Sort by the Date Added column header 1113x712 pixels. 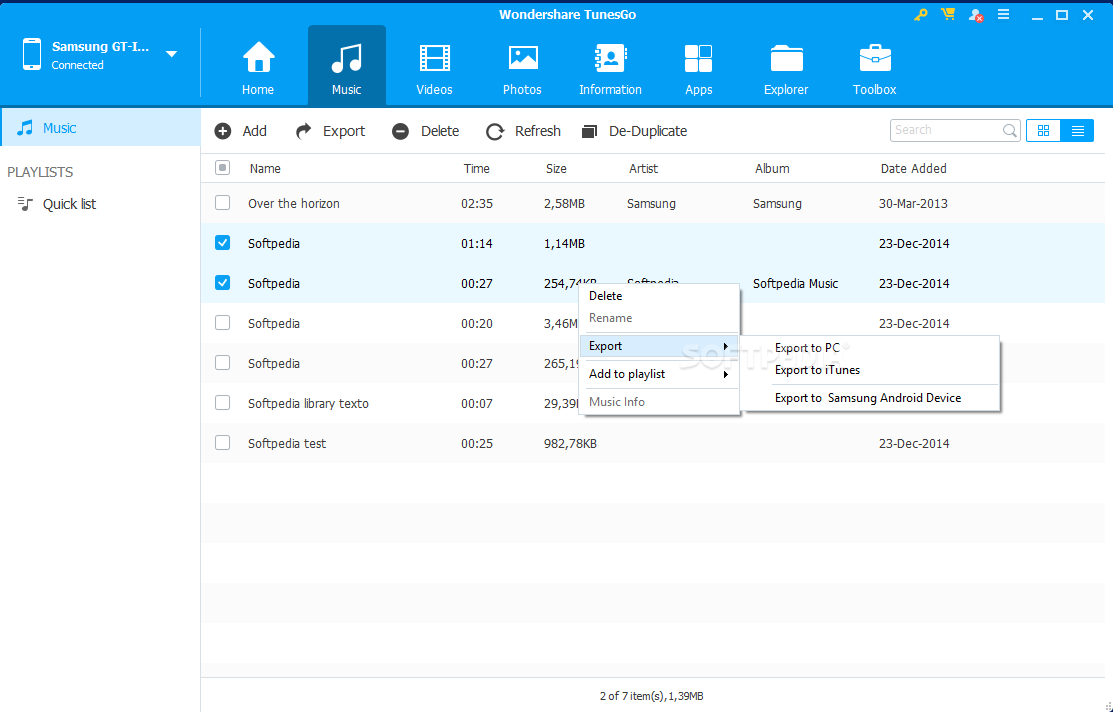pos(913,169)
